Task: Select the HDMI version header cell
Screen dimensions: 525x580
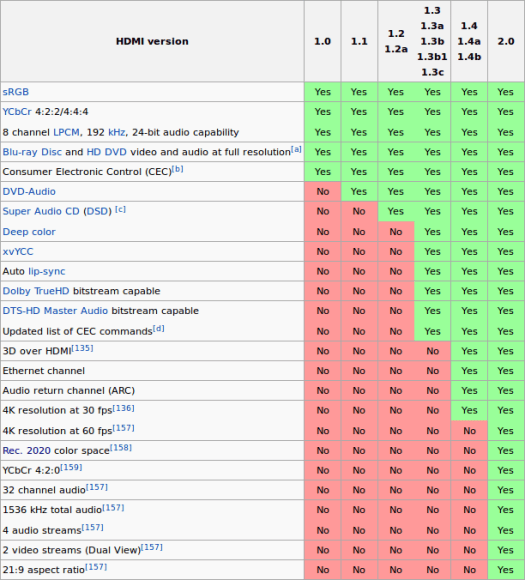Action: click(x=152, y=41)
